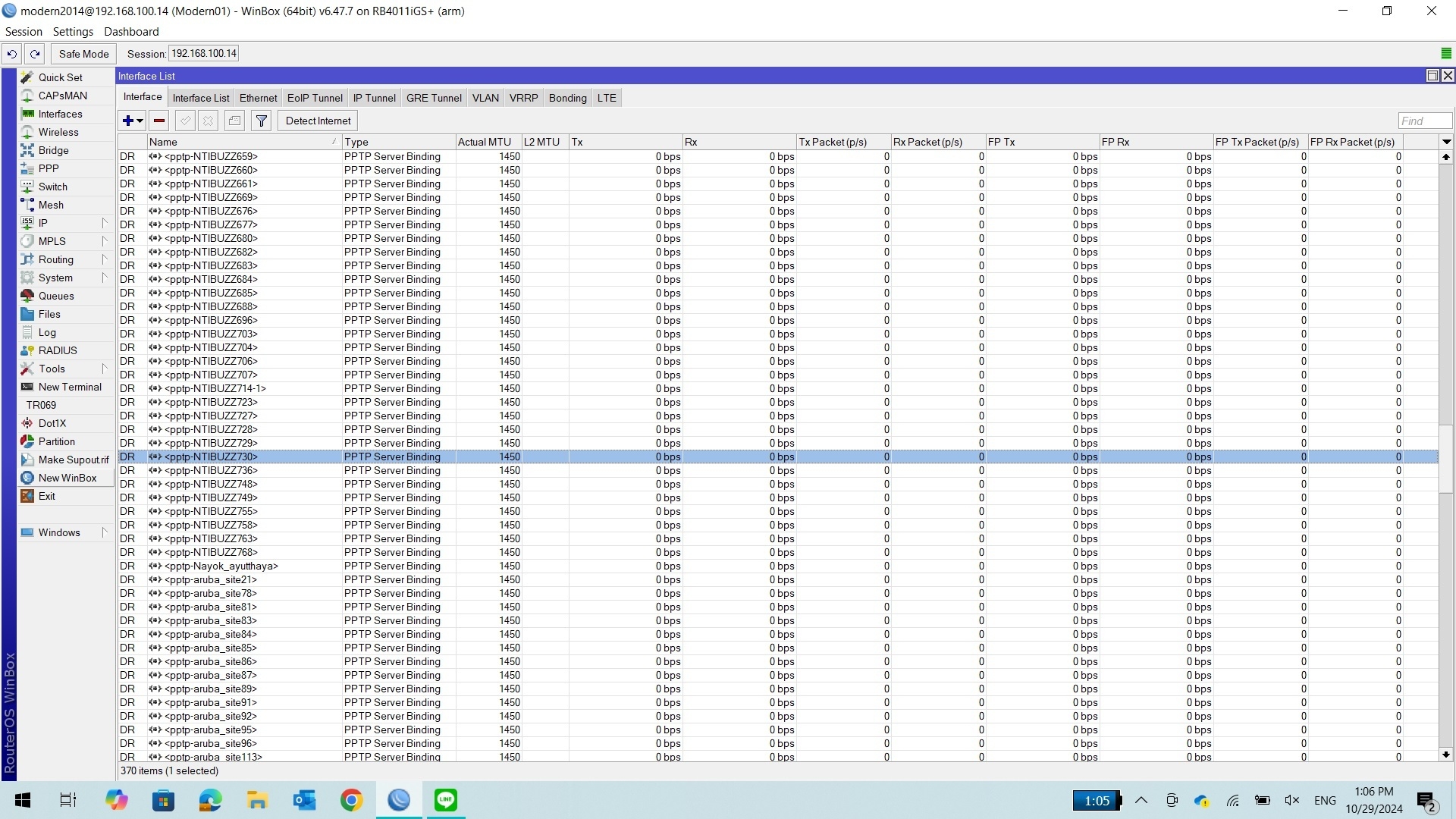Viewport: 1456px width, 819px height.
Task: Click the enable checkmark icon
Action: [185, 120]
